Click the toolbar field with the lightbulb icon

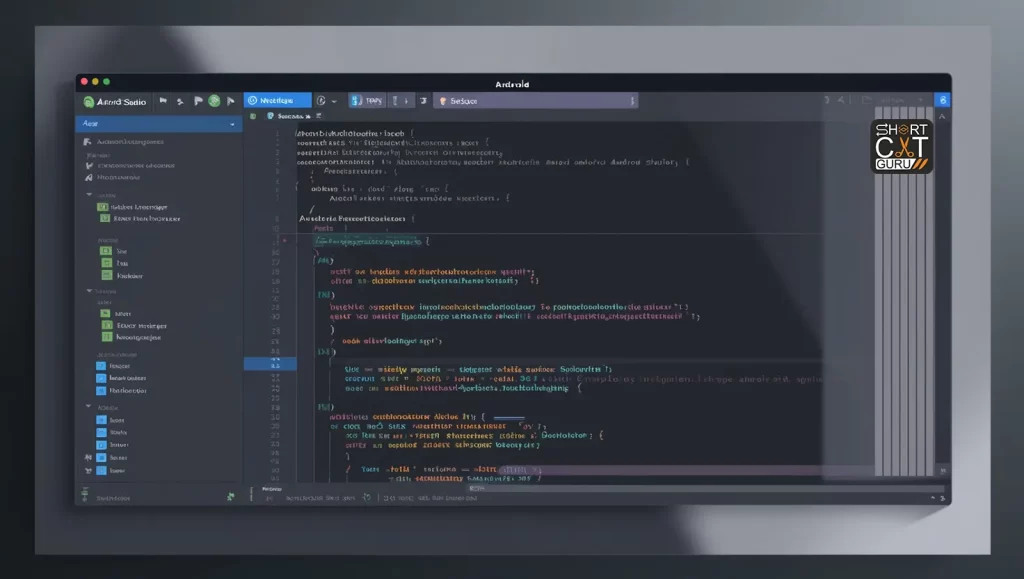[535, 101]
